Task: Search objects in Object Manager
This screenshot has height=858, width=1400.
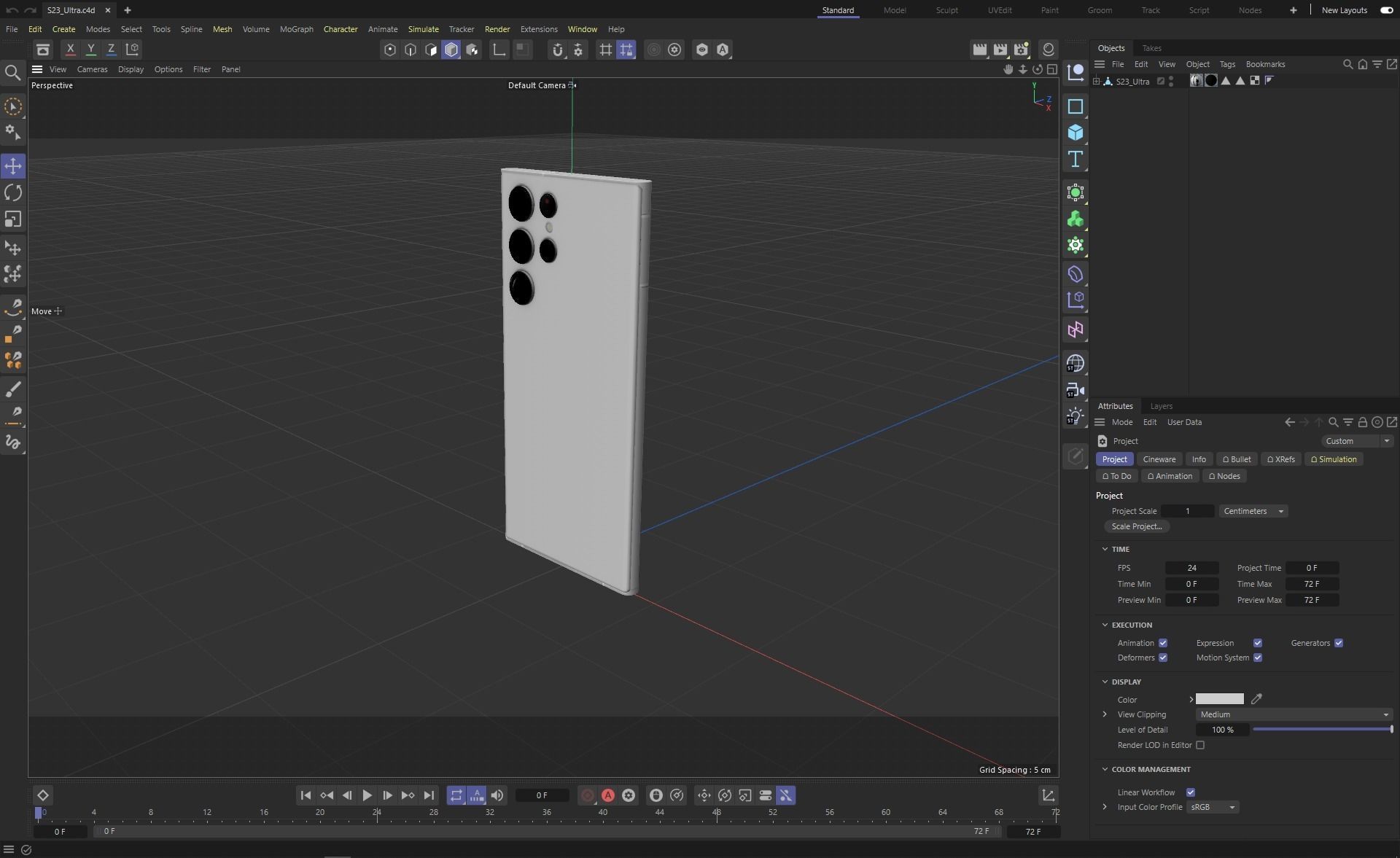Action: click(1347, 64)
